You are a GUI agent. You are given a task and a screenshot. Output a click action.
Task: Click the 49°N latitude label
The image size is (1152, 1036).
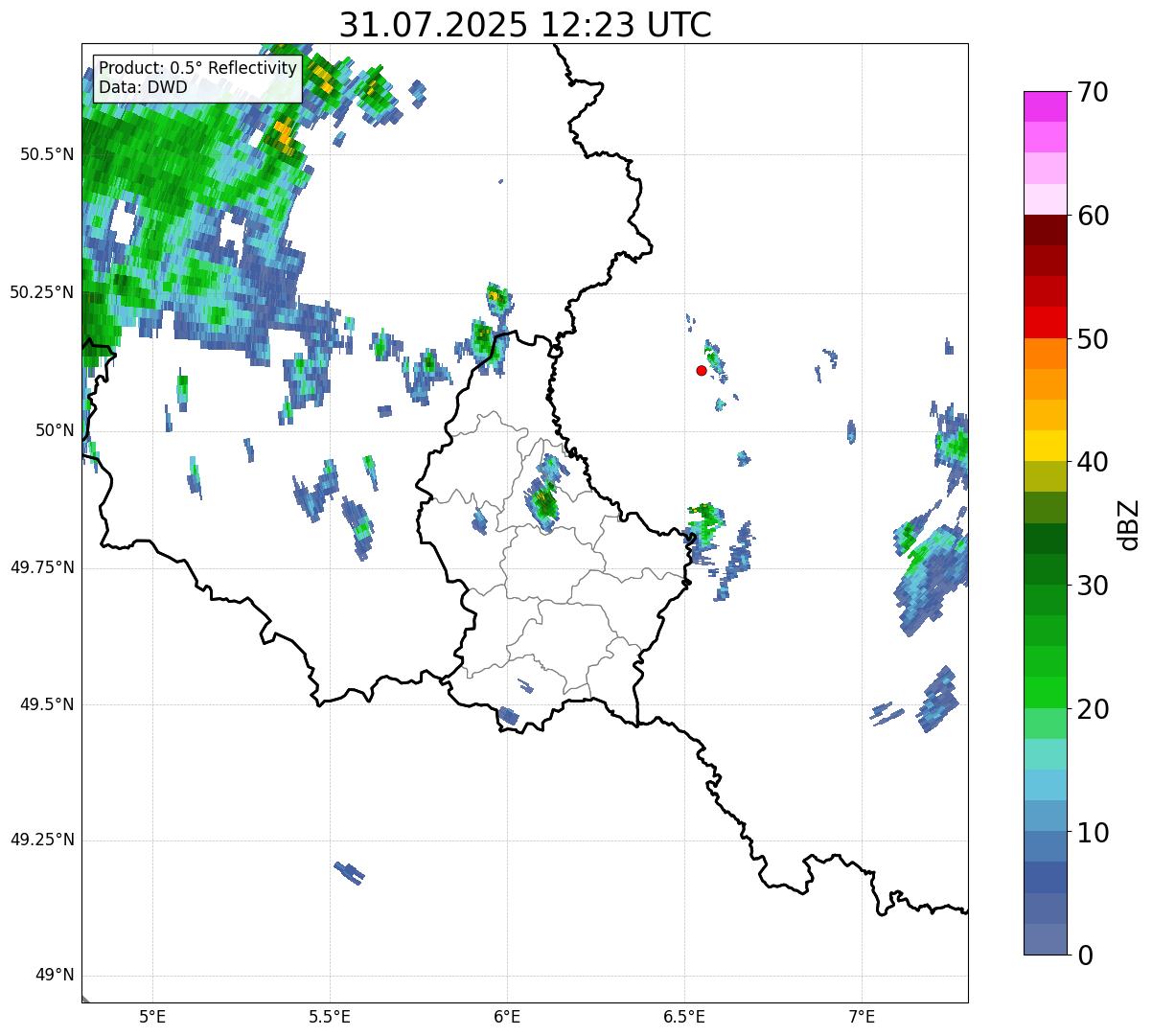[x=55, y=976]
